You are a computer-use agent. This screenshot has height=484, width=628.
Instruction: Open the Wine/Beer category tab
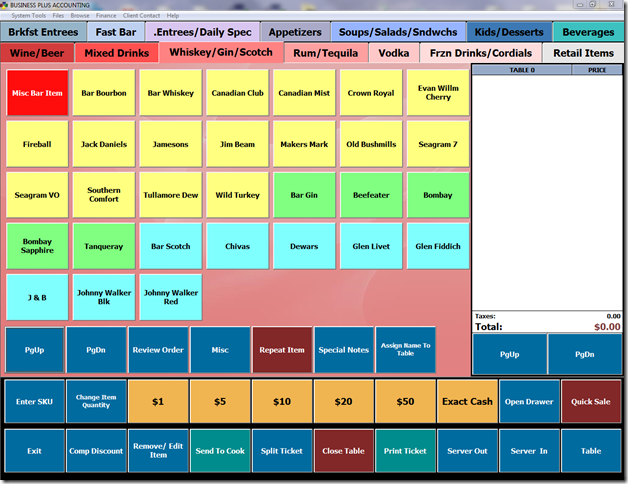click(x=37, y=53)
